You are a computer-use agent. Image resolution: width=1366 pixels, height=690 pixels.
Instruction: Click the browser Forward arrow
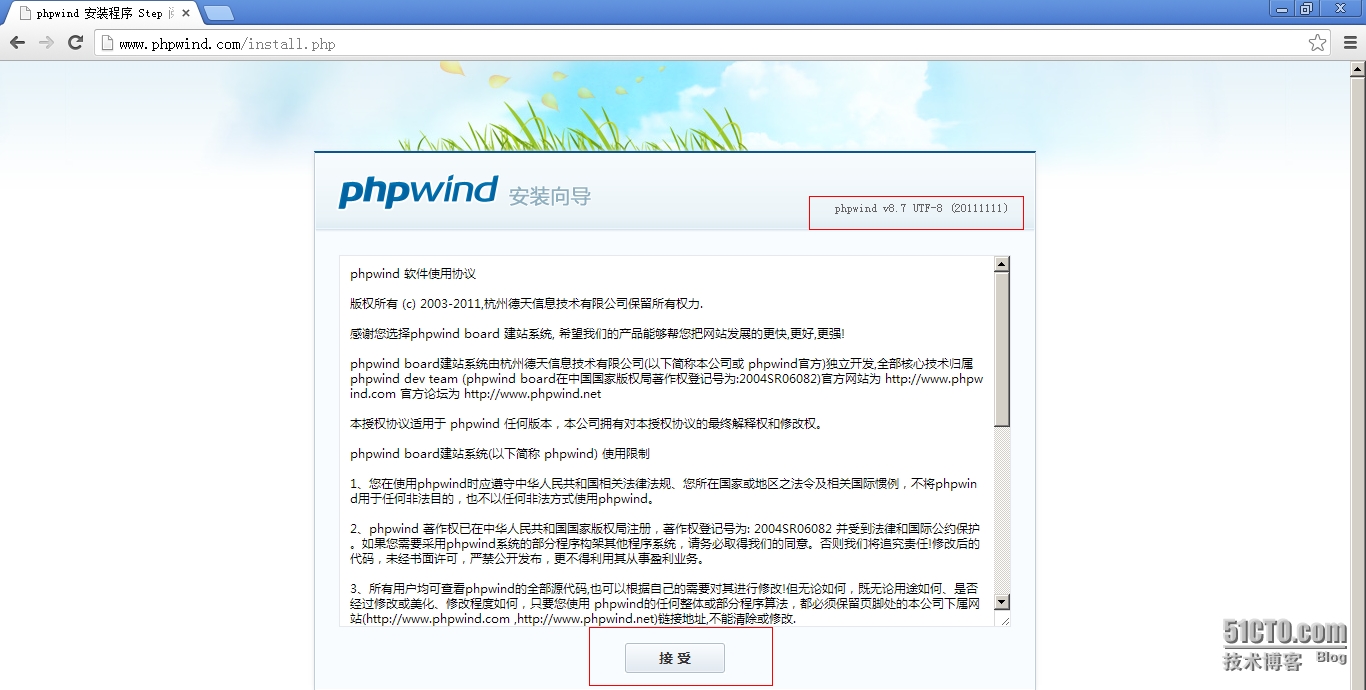tap(46, 42)
